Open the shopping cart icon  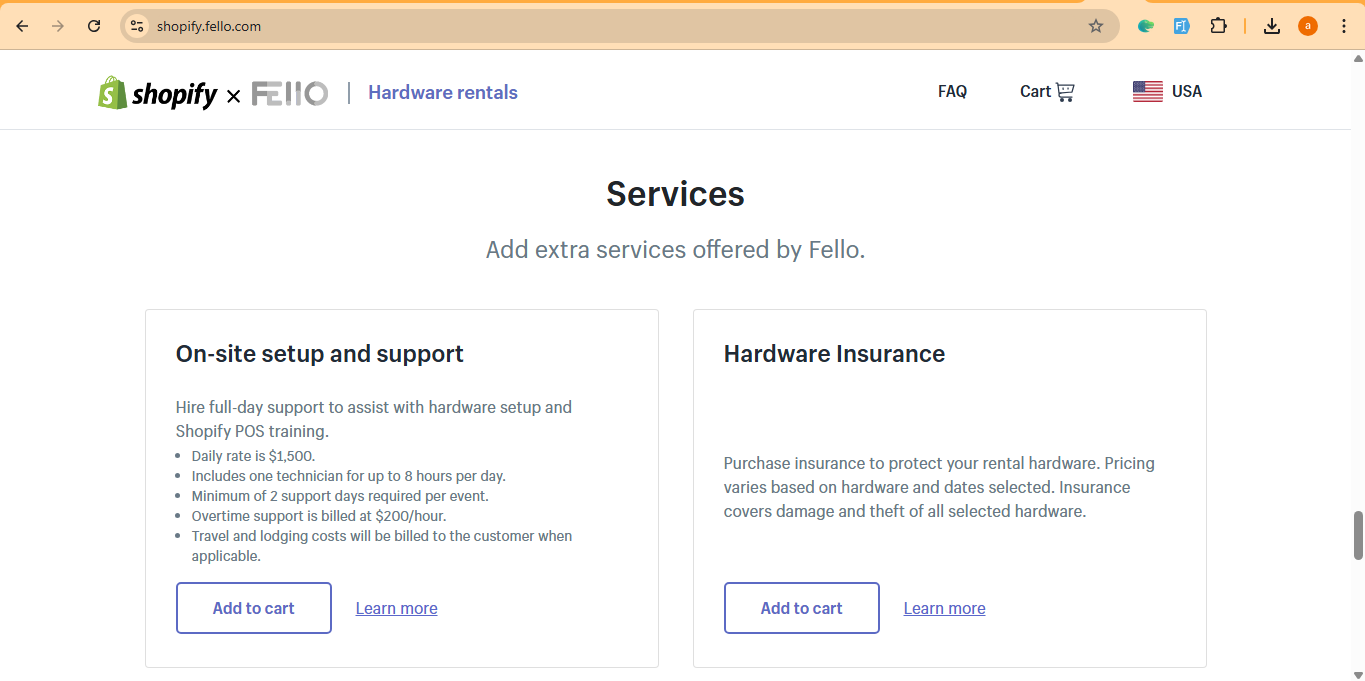pyautogui.click(x=1065, y=92)
